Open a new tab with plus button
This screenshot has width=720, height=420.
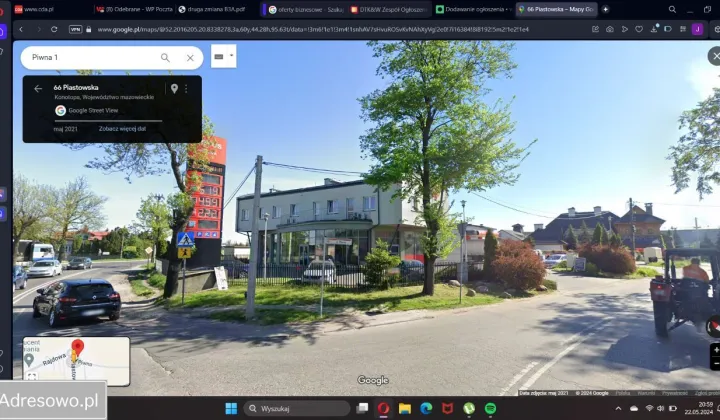click(x=606, y=9)
